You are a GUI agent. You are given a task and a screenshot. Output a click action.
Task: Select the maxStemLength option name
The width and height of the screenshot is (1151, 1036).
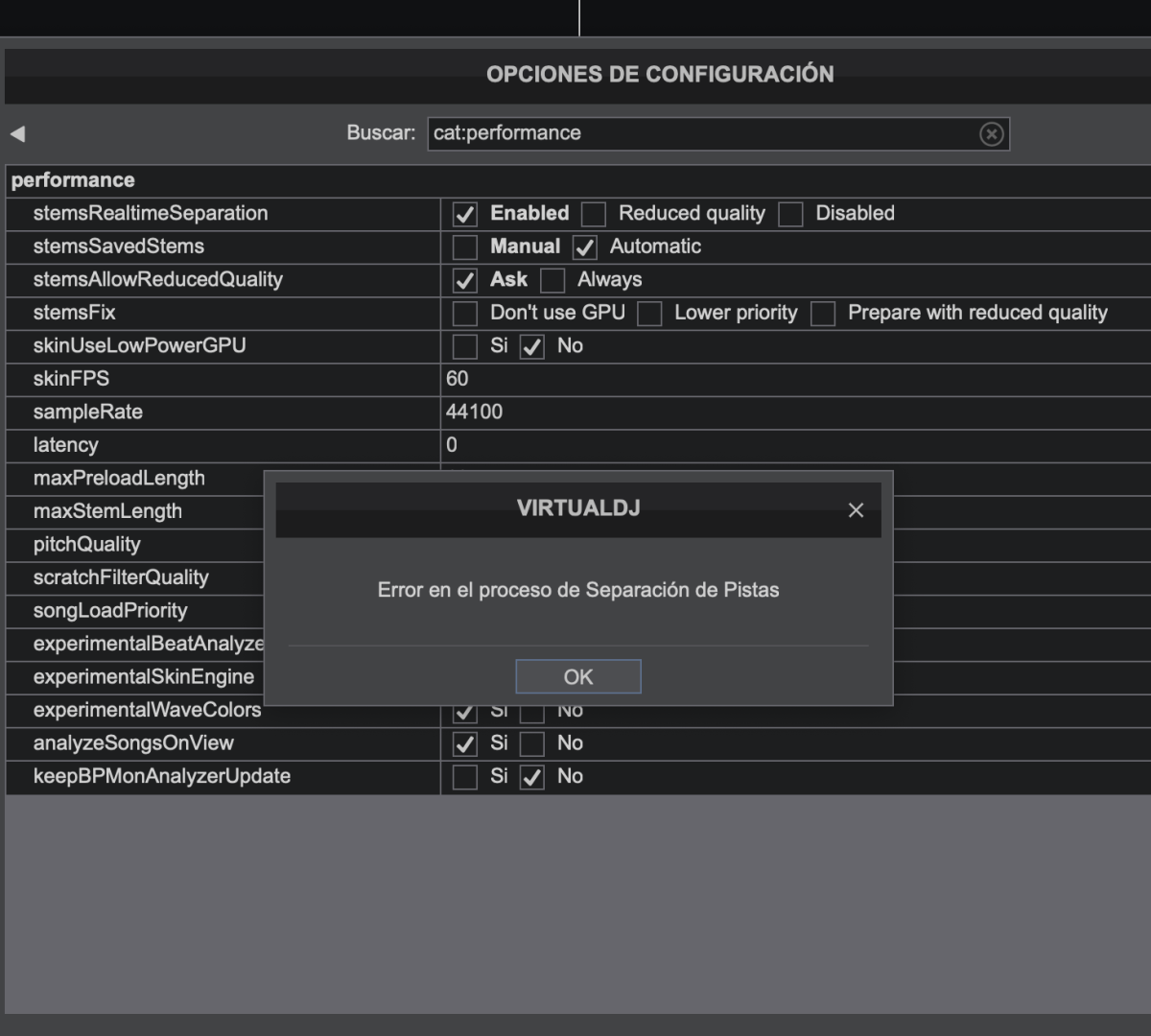107,511
